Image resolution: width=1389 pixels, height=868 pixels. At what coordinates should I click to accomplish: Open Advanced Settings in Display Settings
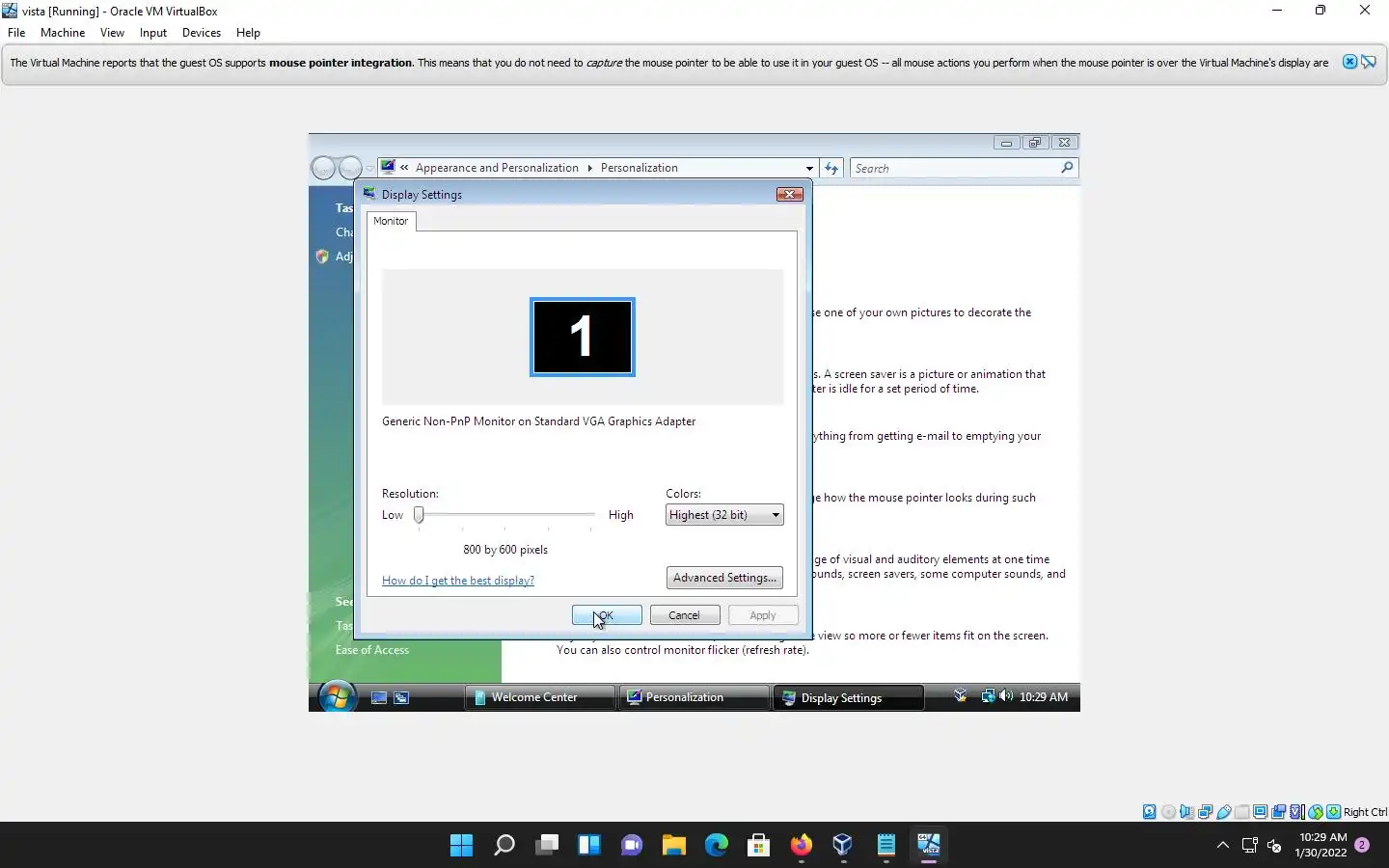click(x=724, y=578)
